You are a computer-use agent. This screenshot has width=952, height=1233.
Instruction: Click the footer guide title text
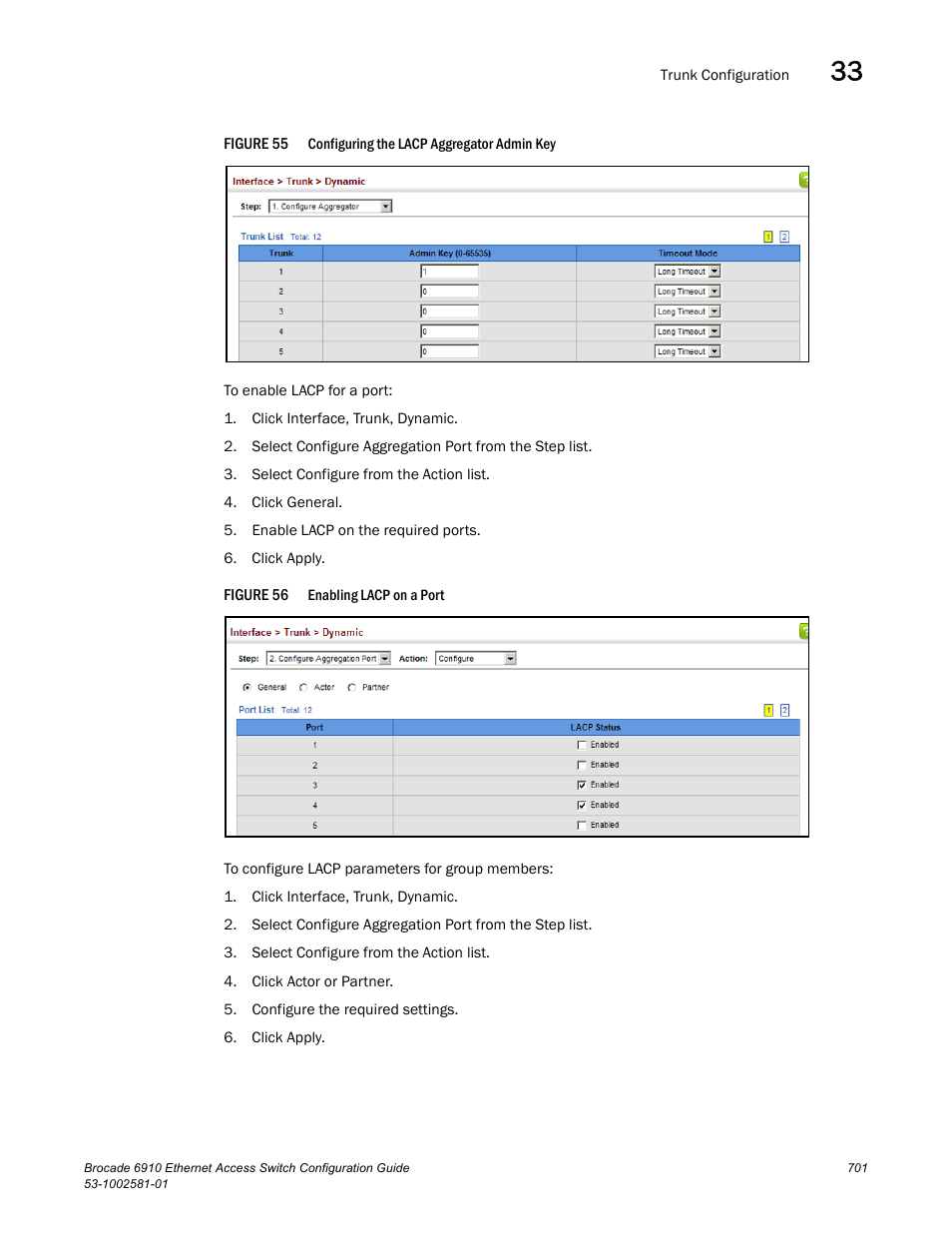click(x=246, y=1168)
